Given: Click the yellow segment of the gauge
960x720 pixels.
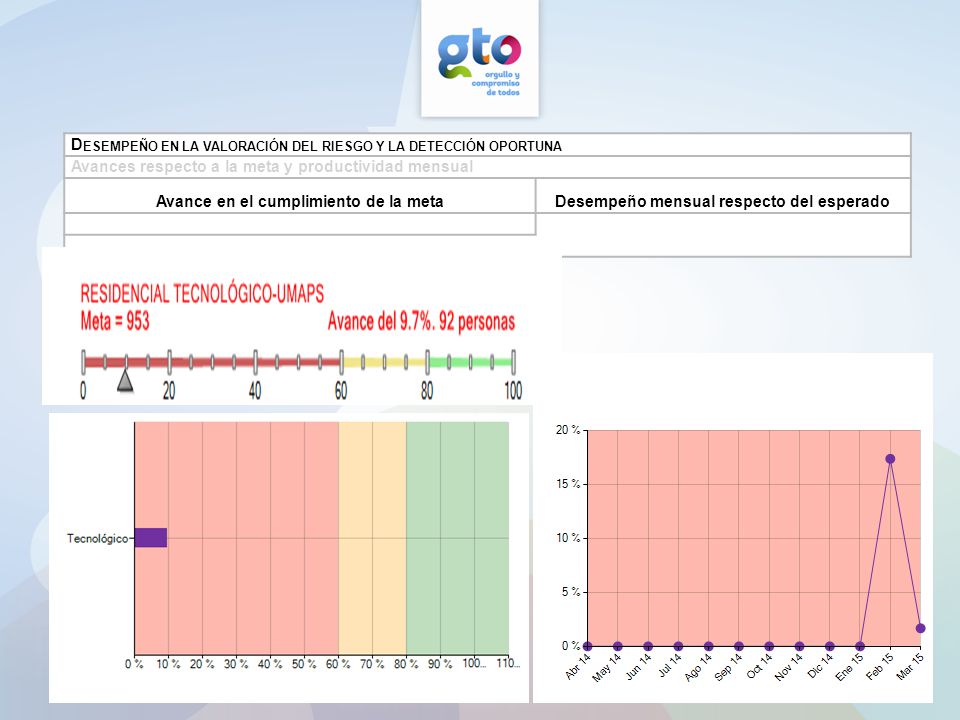Looking at the screenshot, I should 384,362.
